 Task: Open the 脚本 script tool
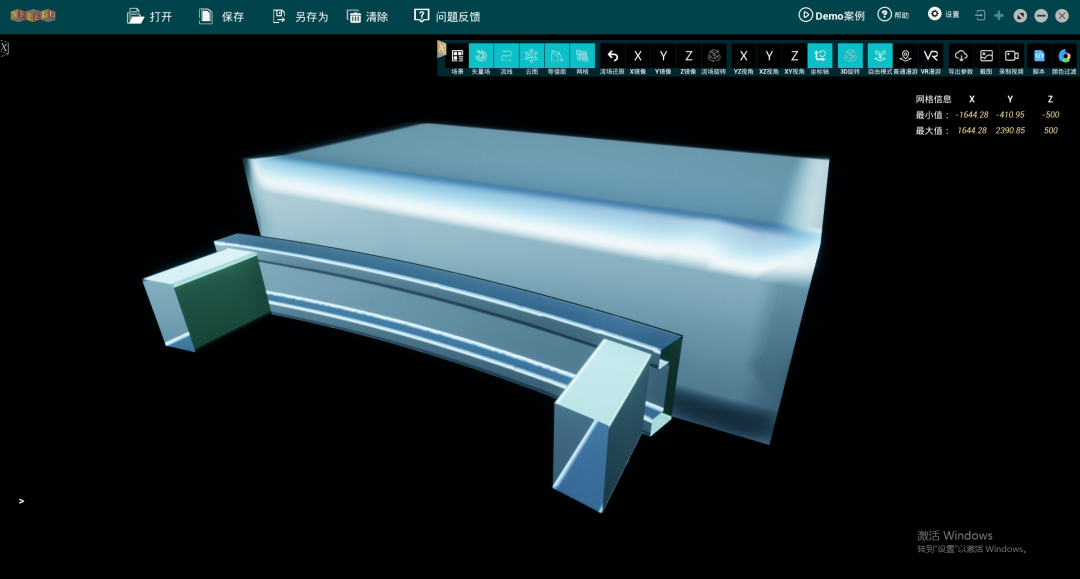click(x=1039, y=60)
